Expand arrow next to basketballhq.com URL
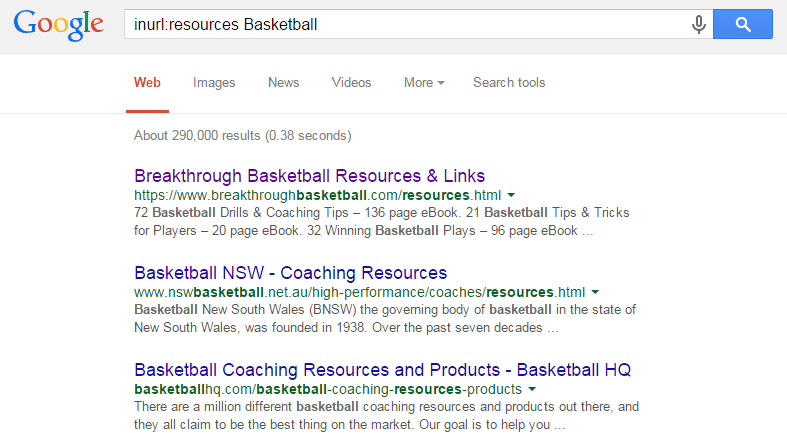 [532, 389]
